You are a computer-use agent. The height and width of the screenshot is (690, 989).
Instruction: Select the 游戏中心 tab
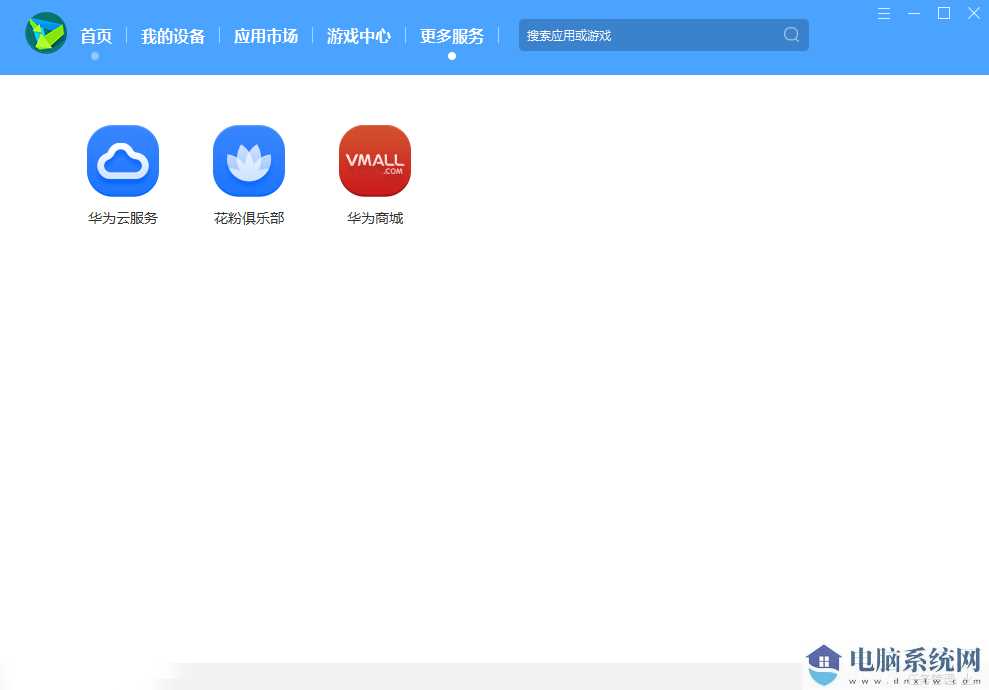tap(359, 36)
